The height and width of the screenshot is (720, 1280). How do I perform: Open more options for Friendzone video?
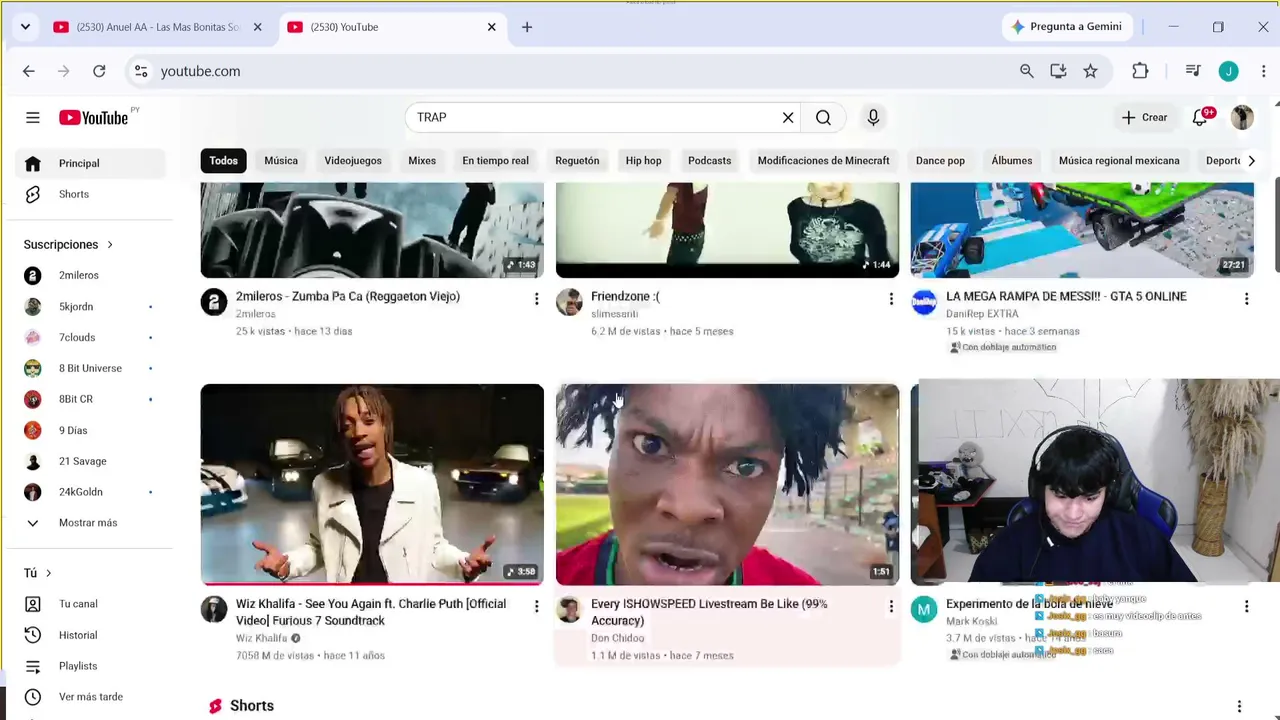[891, 298]
